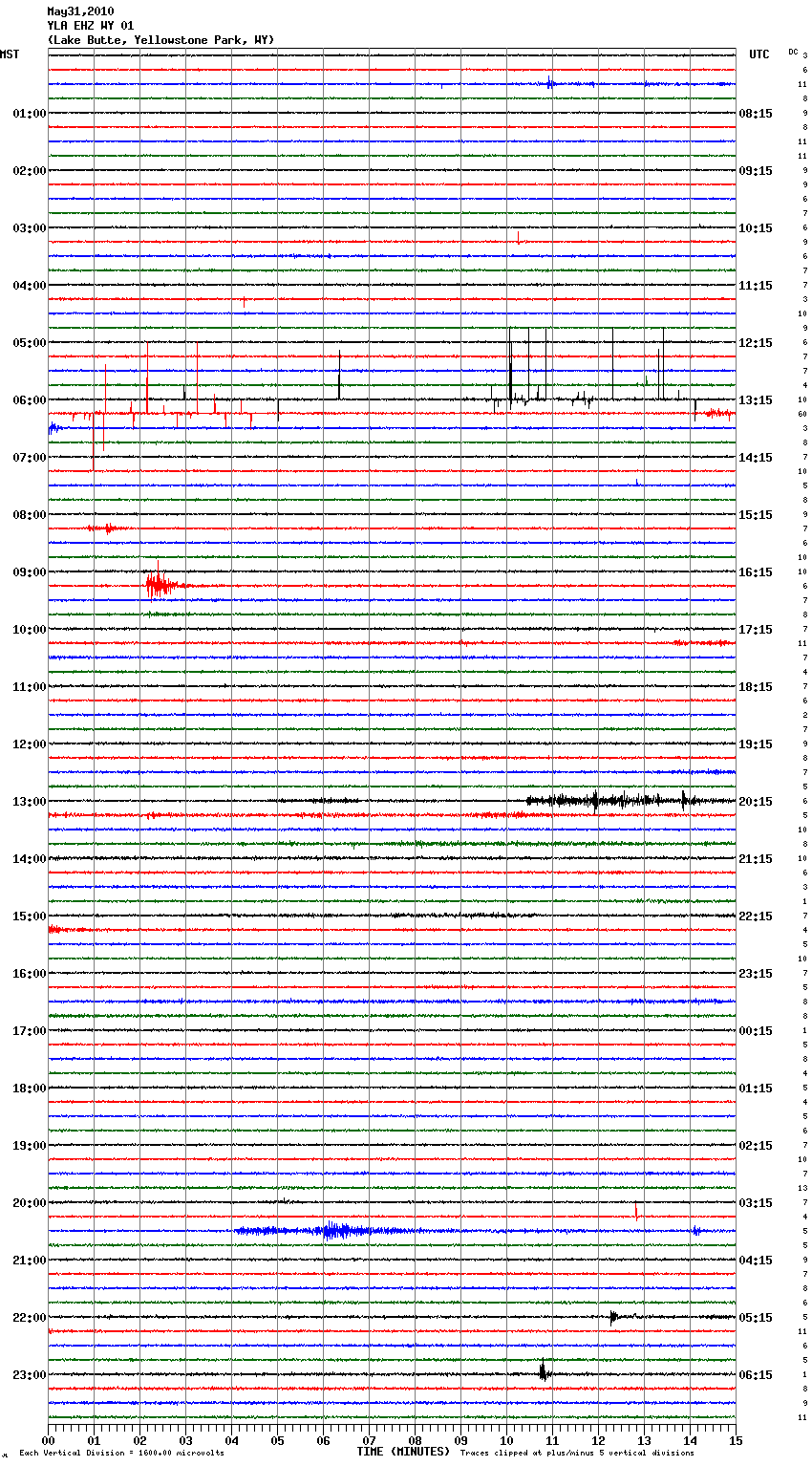Click the 10:15 UTC time label
The width and height of the screenshot is (812, 1466).
click(756, 228)
